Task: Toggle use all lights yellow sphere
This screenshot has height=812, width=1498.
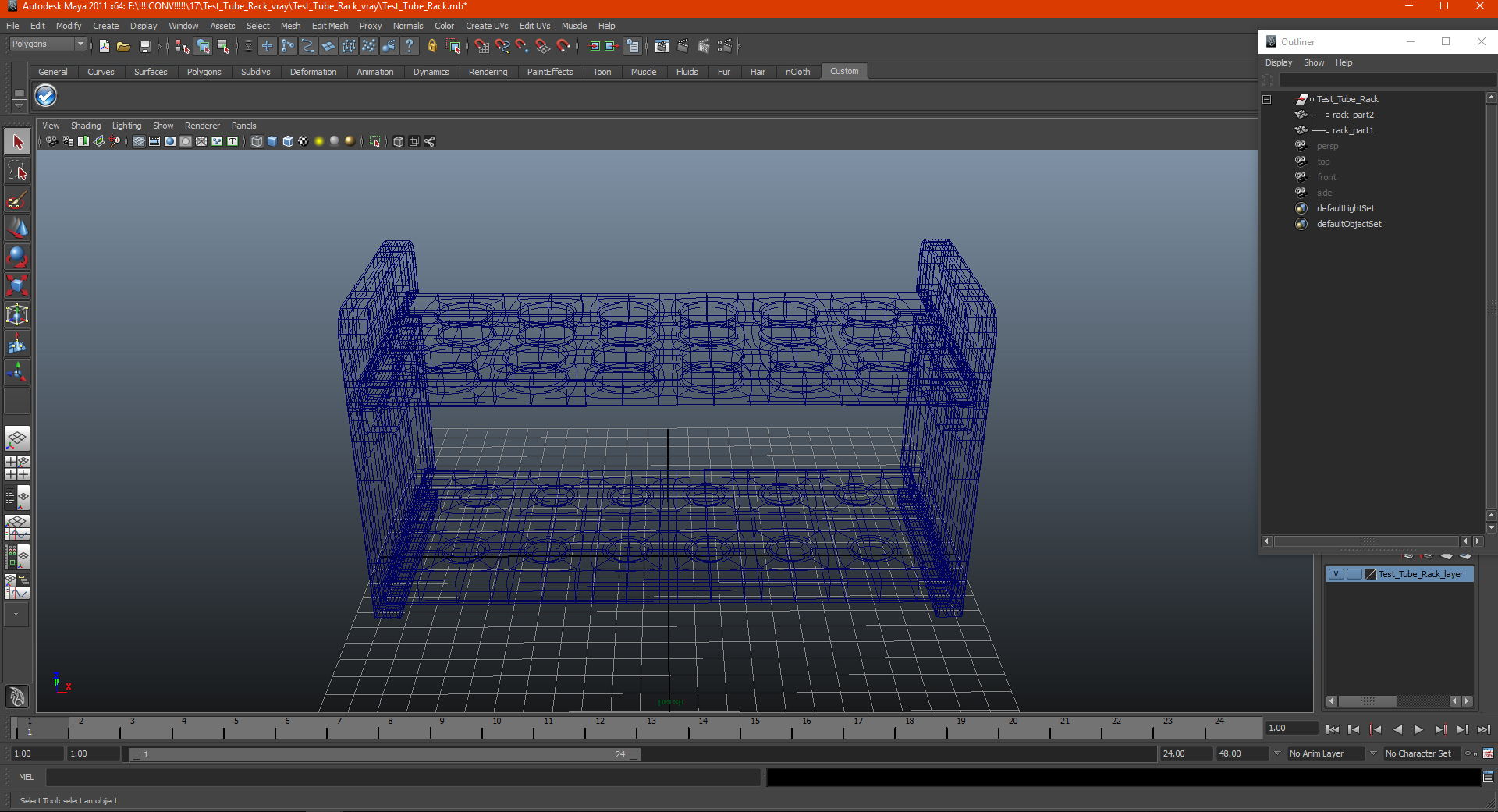Action: (319, 141)
